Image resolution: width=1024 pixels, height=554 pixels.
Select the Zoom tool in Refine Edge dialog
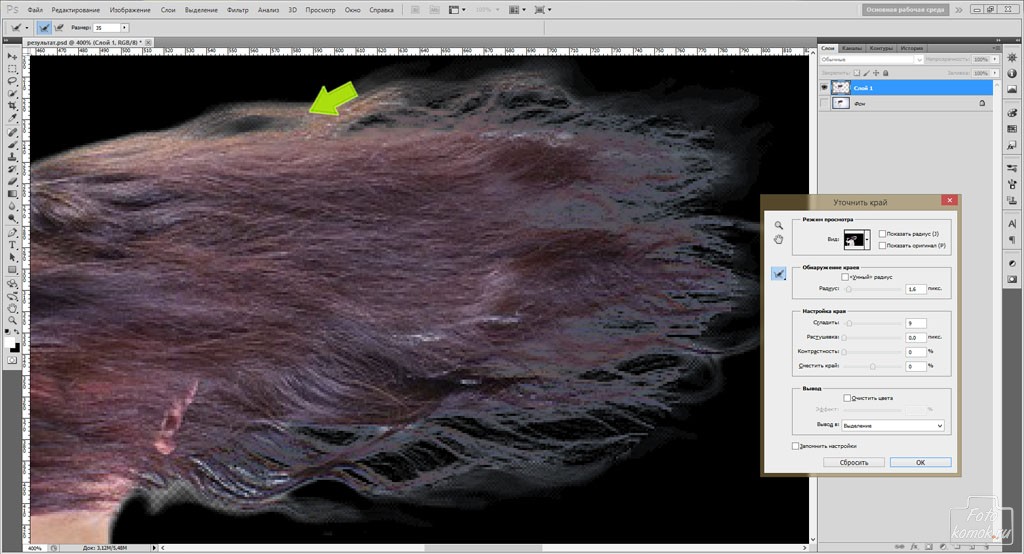tap(778, 225)
